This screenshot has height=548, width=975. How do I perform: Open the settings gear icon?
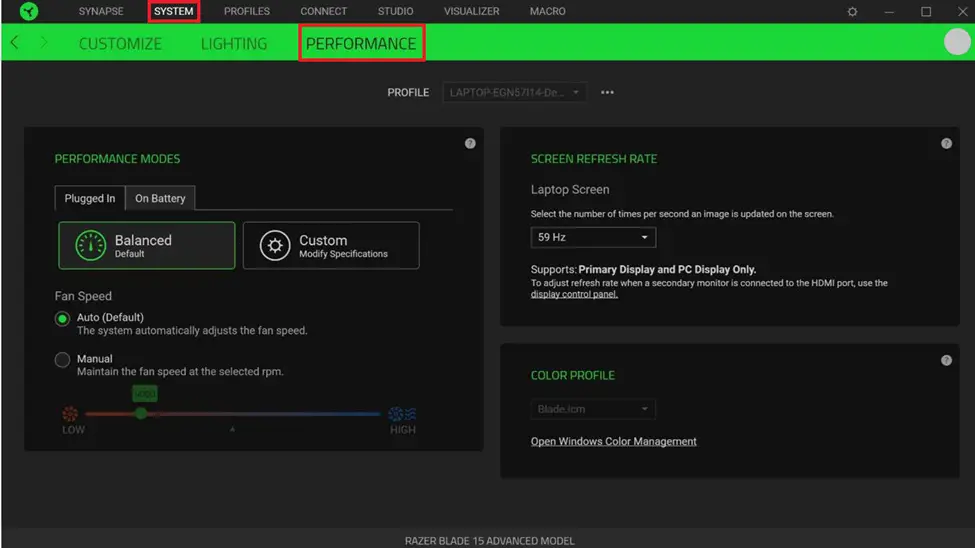852,12
